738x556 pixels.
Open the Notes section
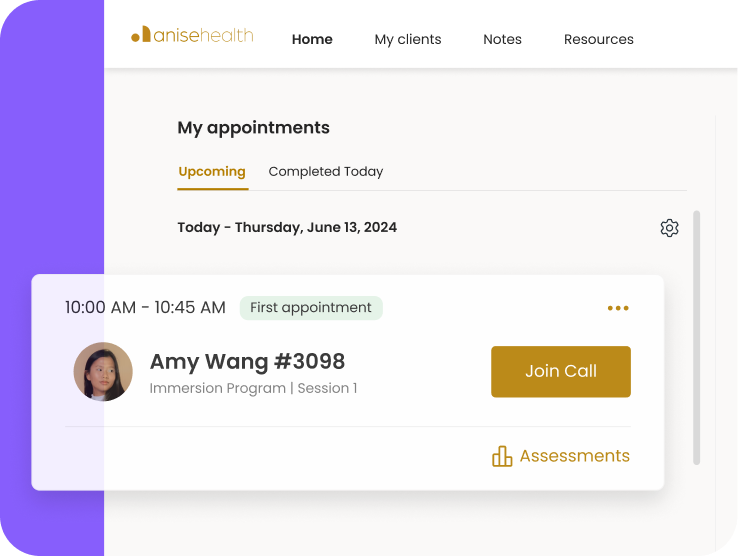[502, 39]
